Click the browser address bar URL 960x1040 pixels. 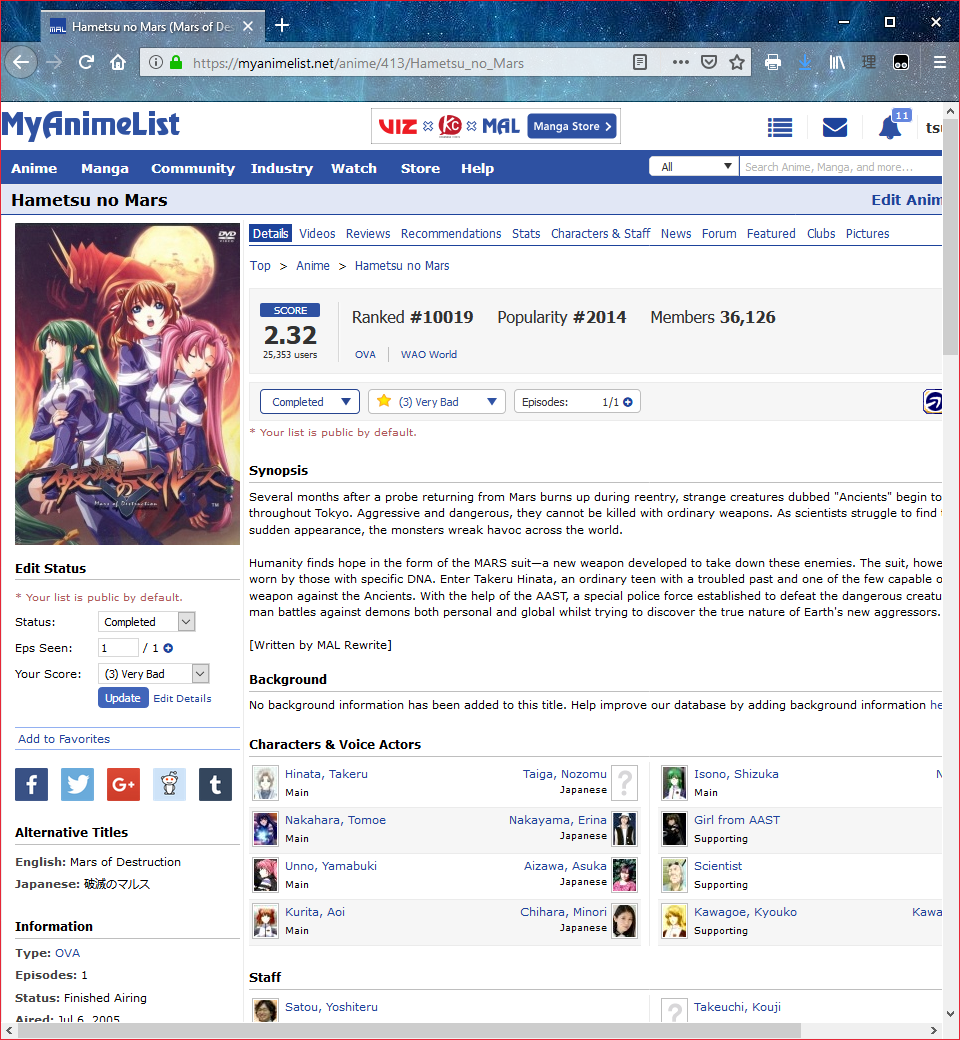point(358,63)
